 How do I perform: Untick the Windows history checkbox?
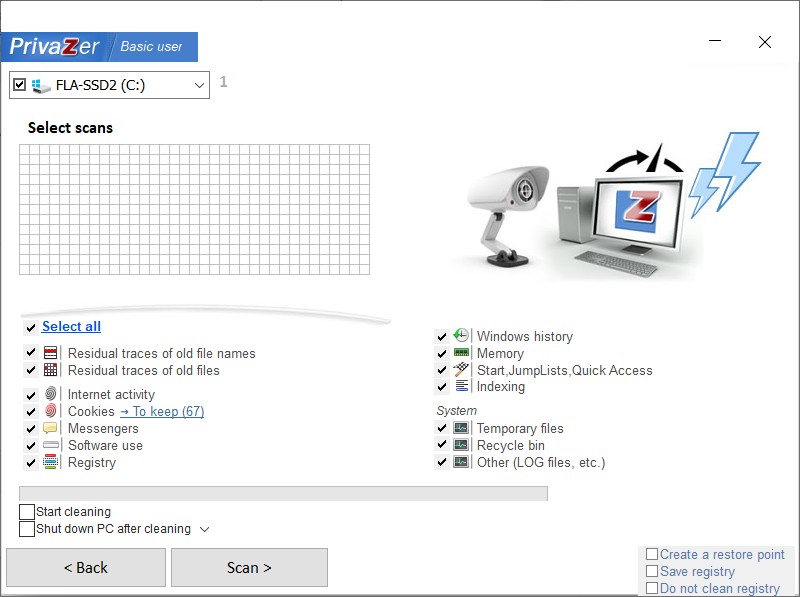coord(442,336)
